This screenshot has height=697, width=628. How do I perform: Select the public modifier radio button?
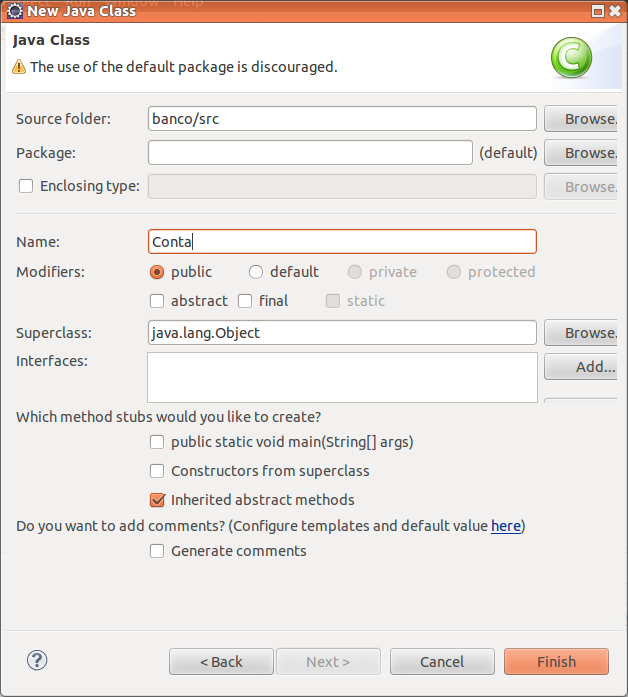coord(157,272)
